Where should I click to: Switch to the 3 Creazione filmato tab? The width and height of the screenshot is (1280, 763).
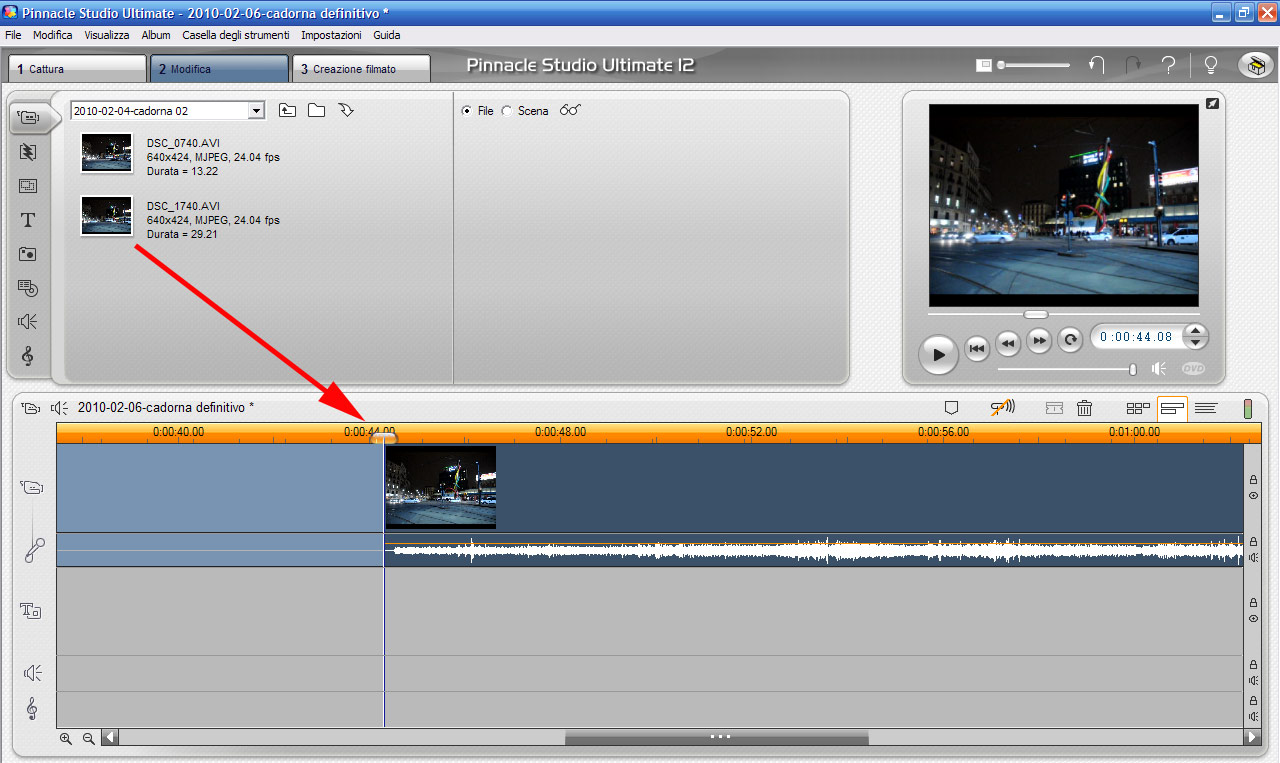pyautogui.click(x=361, y=69)
